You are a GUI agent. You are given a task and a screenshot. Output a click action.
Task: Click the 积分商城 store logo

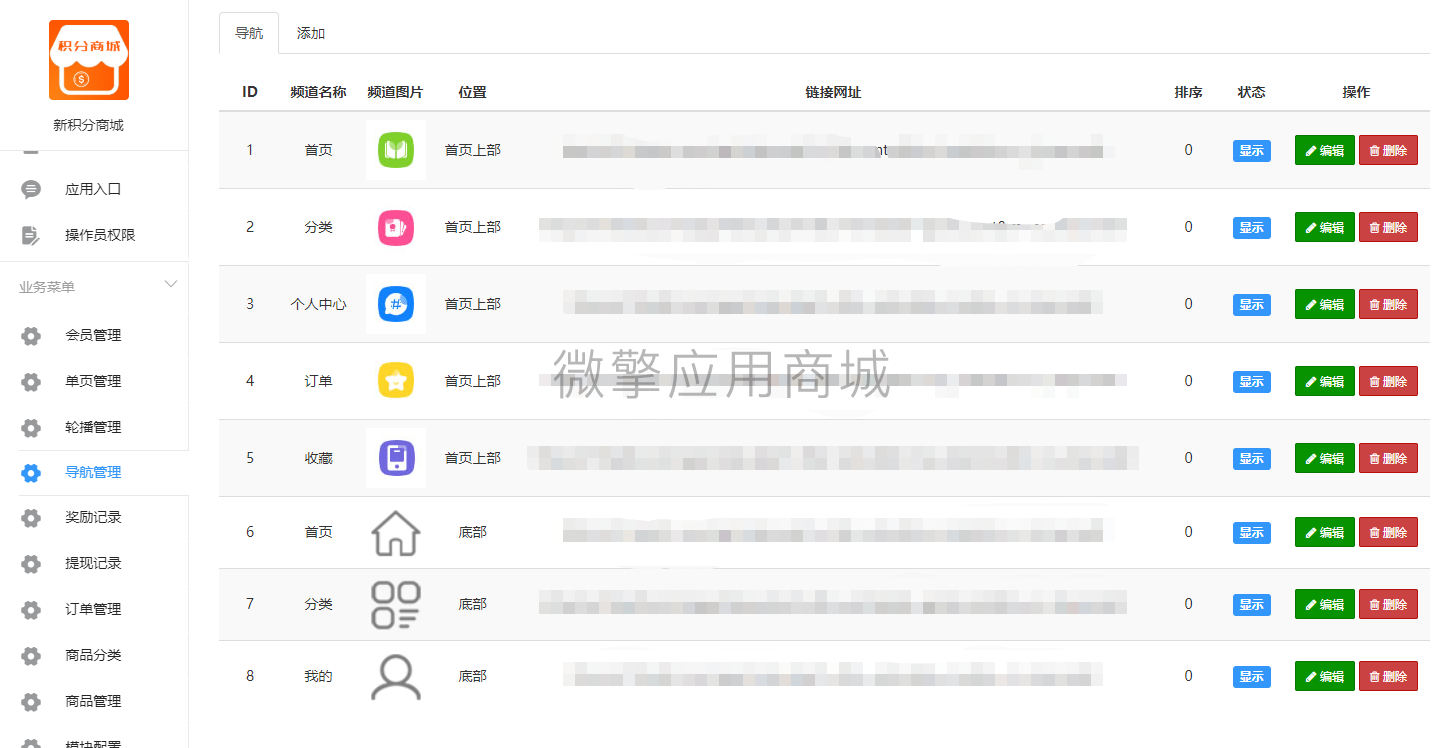pos(89,60)
